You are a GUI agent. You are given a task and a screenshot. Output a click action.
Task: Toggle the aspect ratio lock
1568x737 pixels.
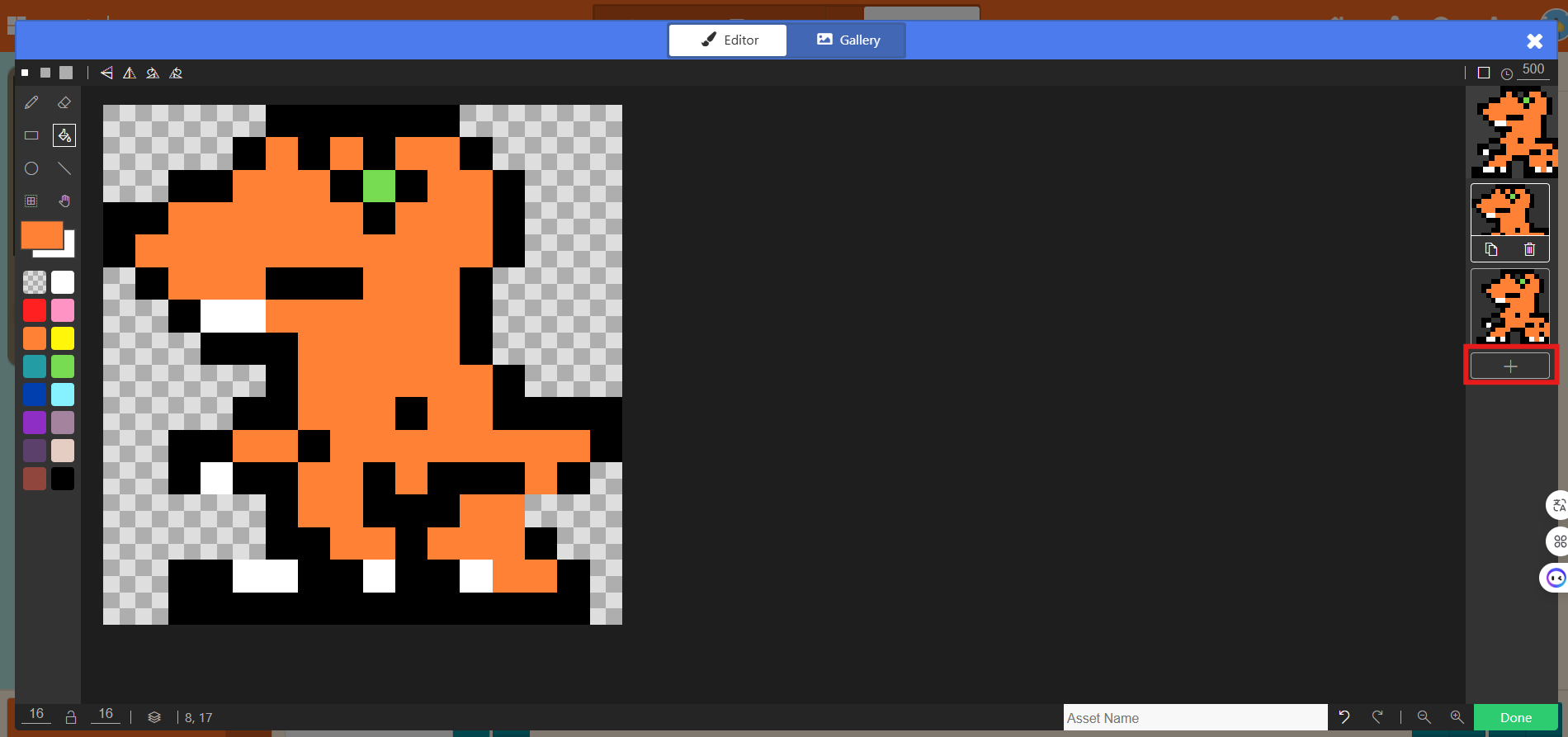click(71, 717)
